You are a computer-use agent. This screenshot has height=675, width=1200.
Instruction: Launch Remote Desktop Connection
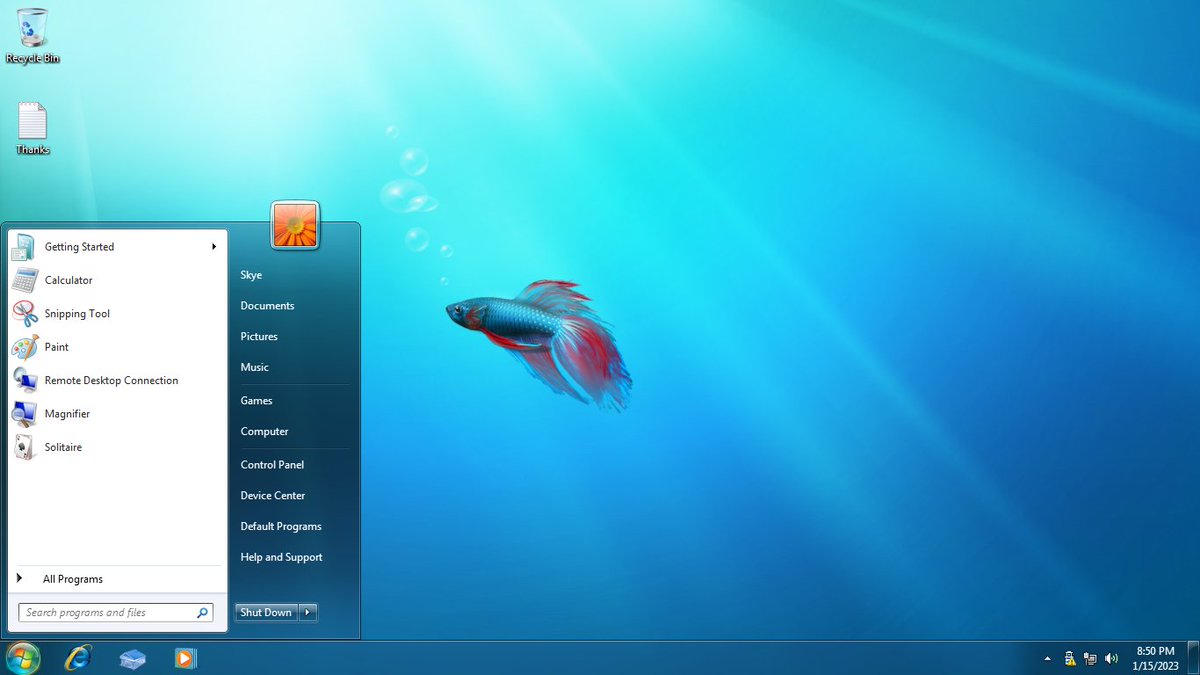click(x=111, y=380)
